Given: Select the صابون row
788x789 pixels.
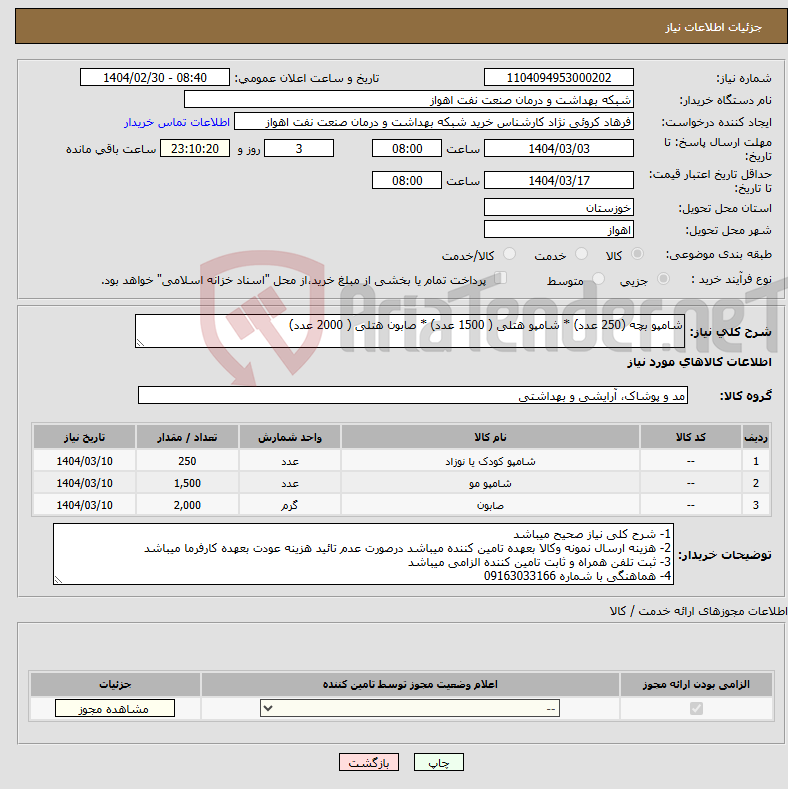Looking at the screenshot, I should pos(402,505).
